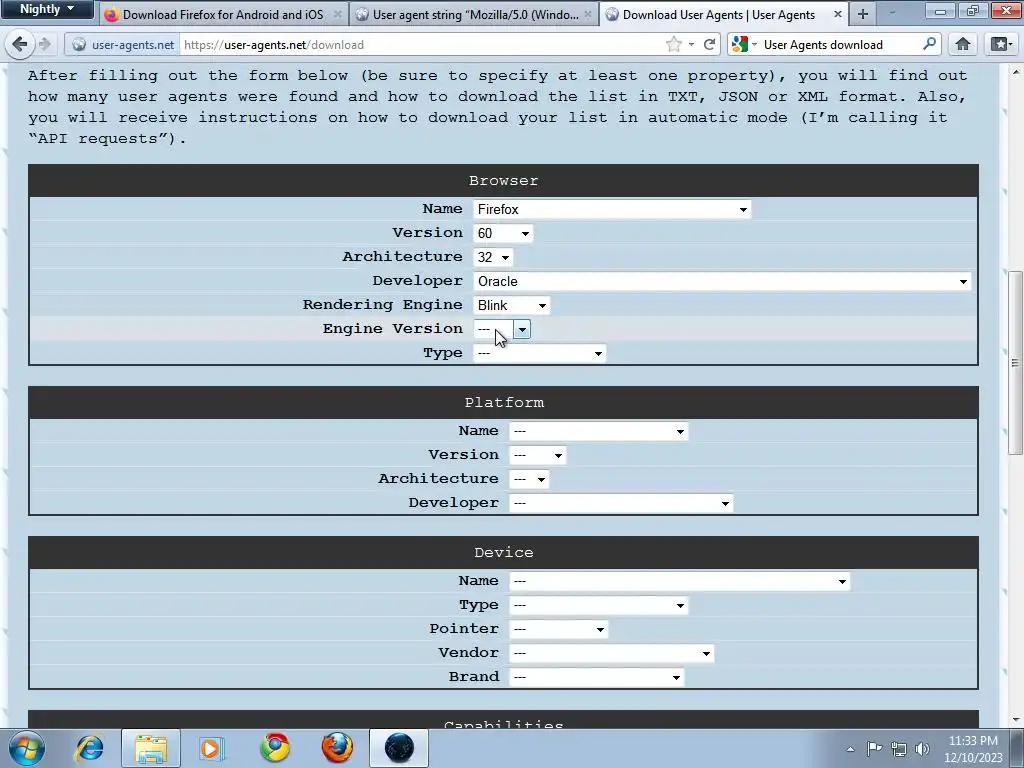This screenshot has height=768, width=1024.
Task: Open the Windows Start menu
Action: (27, 748)
